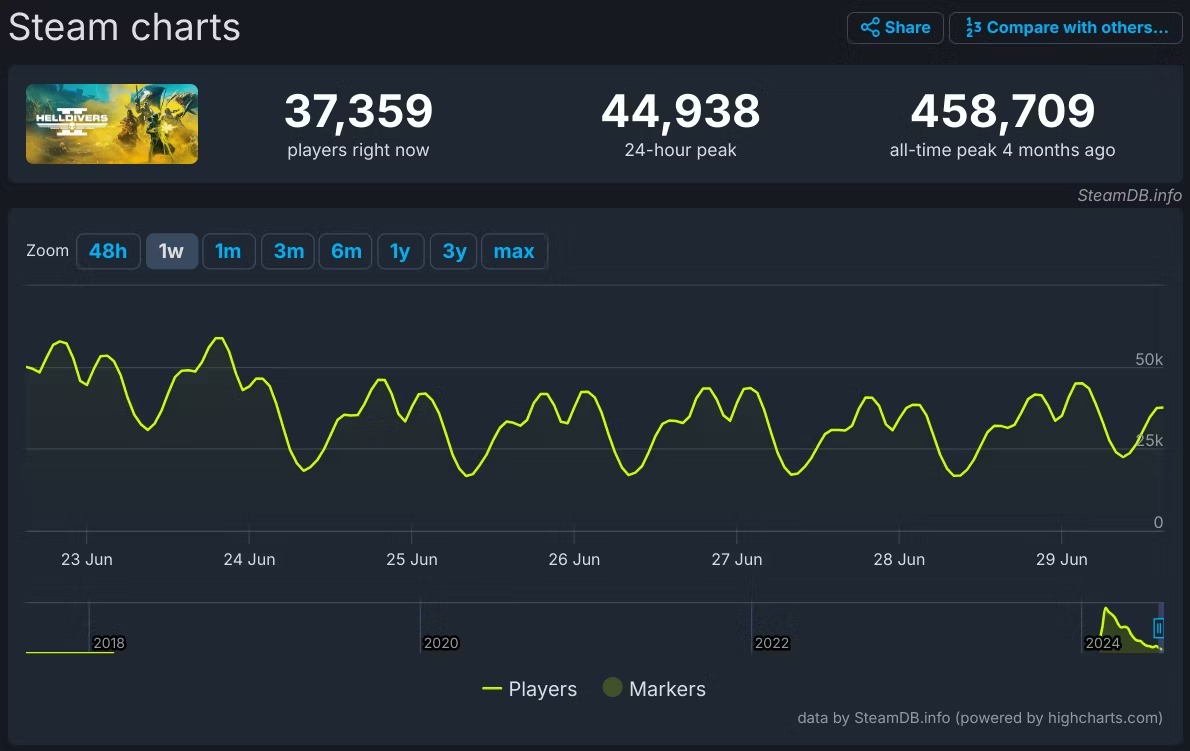Set chart zoom to 1y

pyautogui.click(x=400, y=251)
